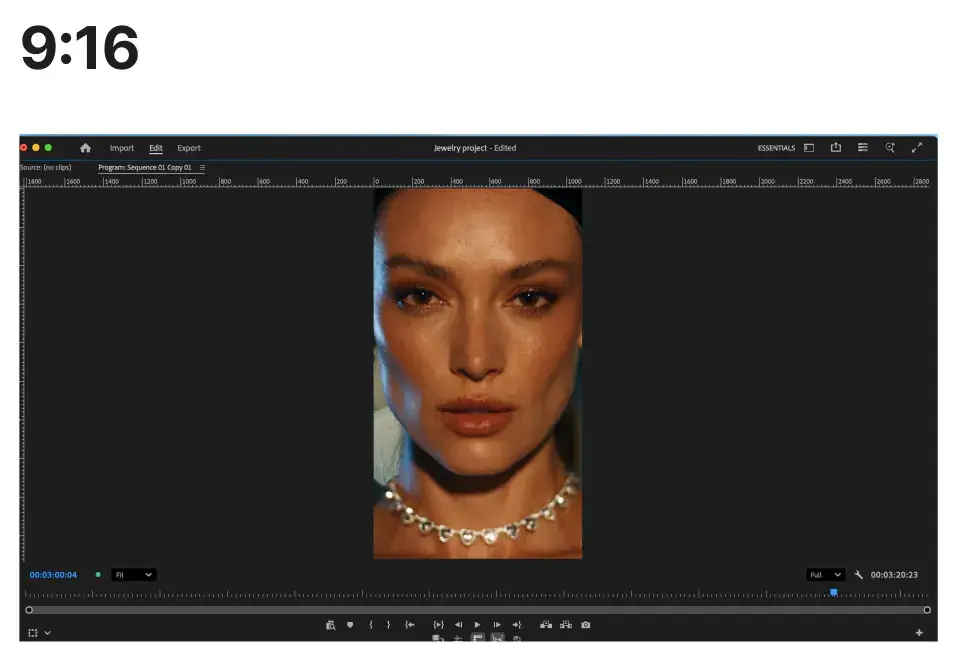Select the Program: Sequence 01 Copy 01 tab
This screenshot has width=960, height=652.
[144, 167]
